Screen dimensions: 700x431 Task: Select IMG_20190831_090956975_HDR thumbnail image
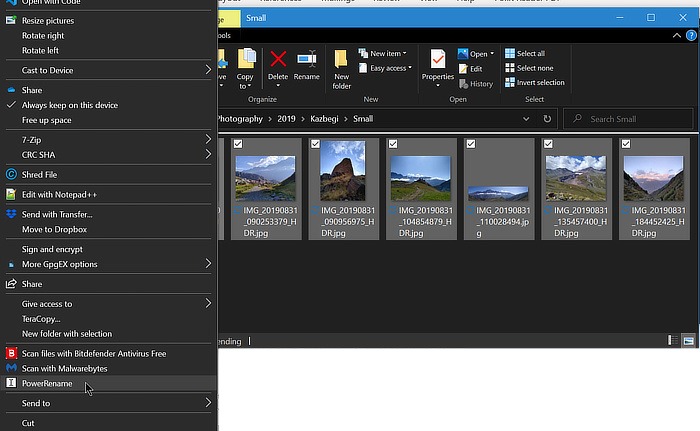point(342,171)
